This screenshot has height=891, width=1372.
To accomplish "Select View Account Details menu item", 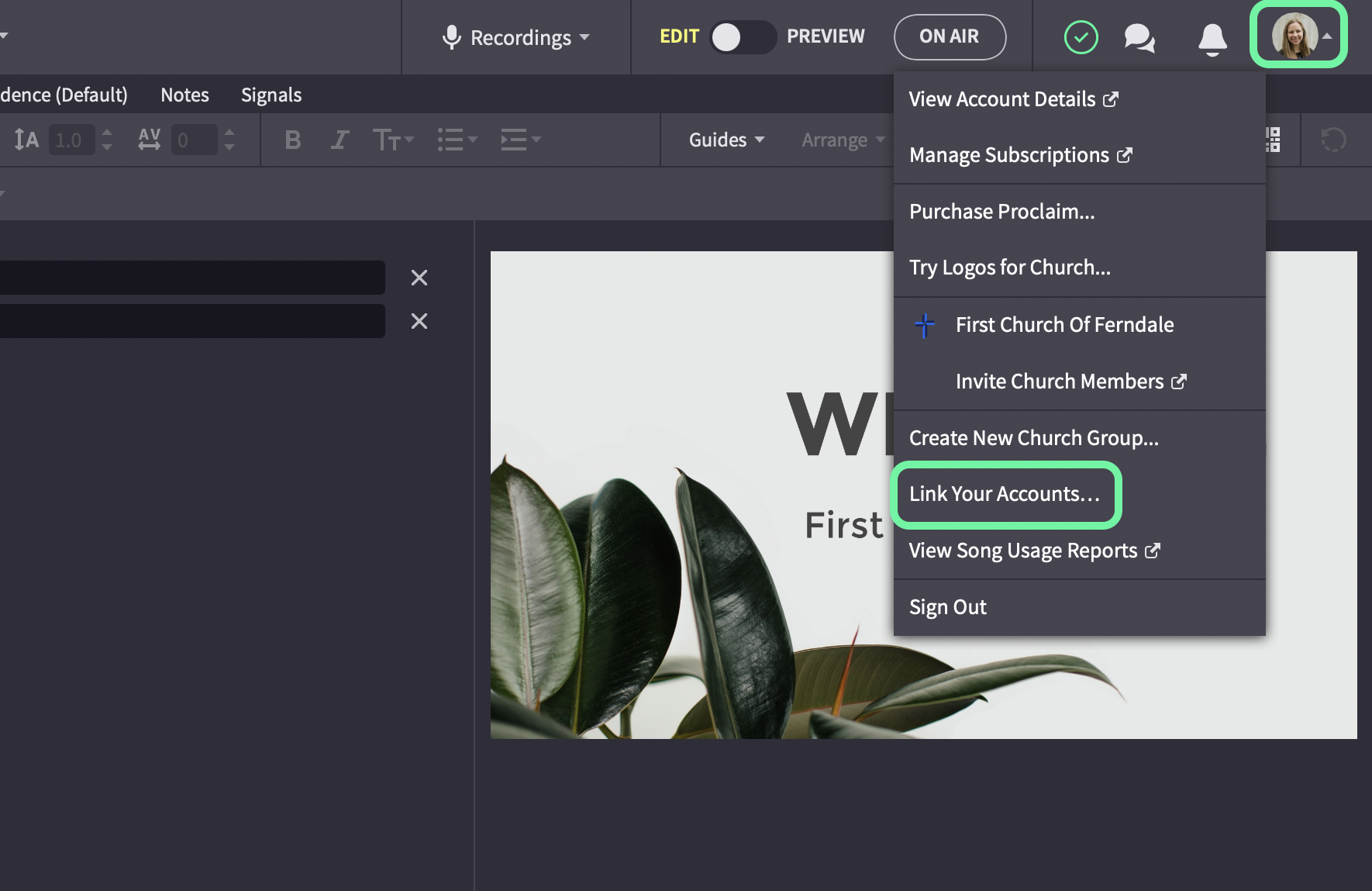I will 1079,99.
